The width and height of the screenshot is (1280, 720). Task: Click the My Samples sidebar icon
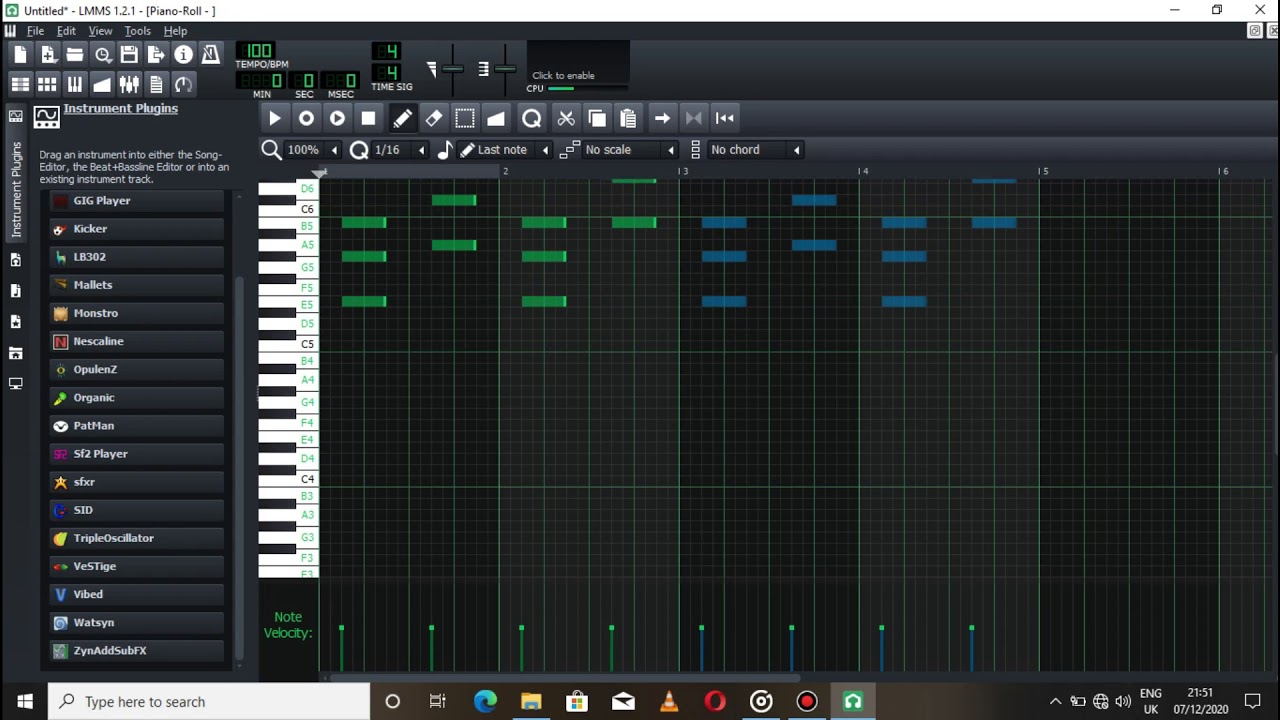coord(16,291)
